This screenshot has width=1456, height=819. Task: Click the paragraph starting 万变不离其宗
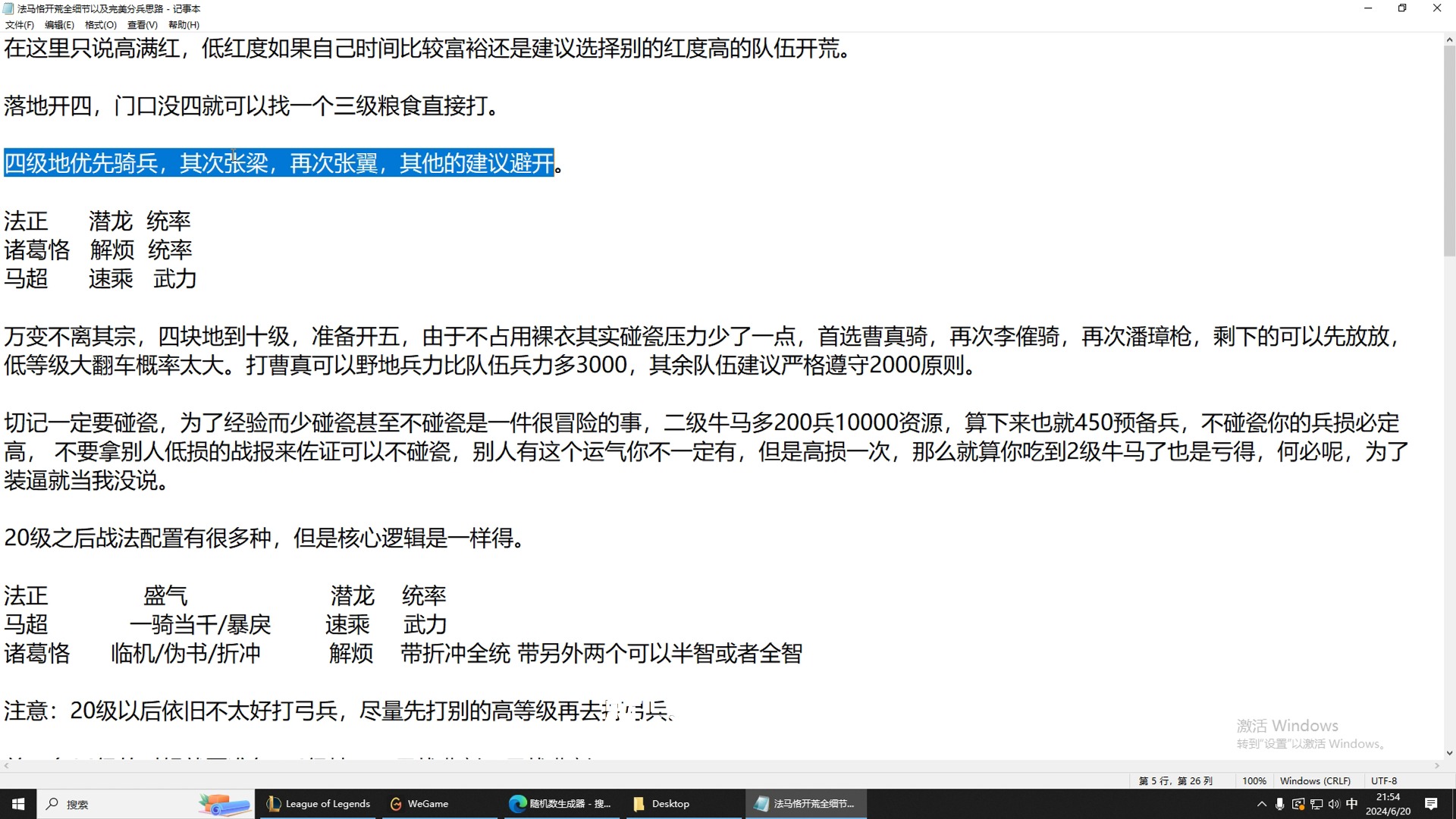point(702,351)
